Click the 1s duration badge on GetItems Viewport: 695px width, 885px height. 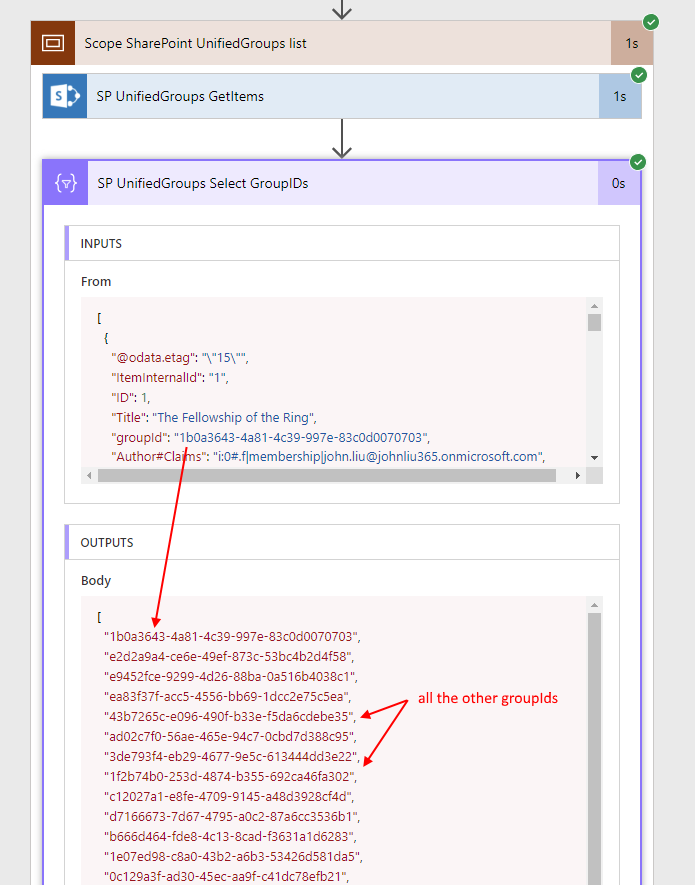620,96
